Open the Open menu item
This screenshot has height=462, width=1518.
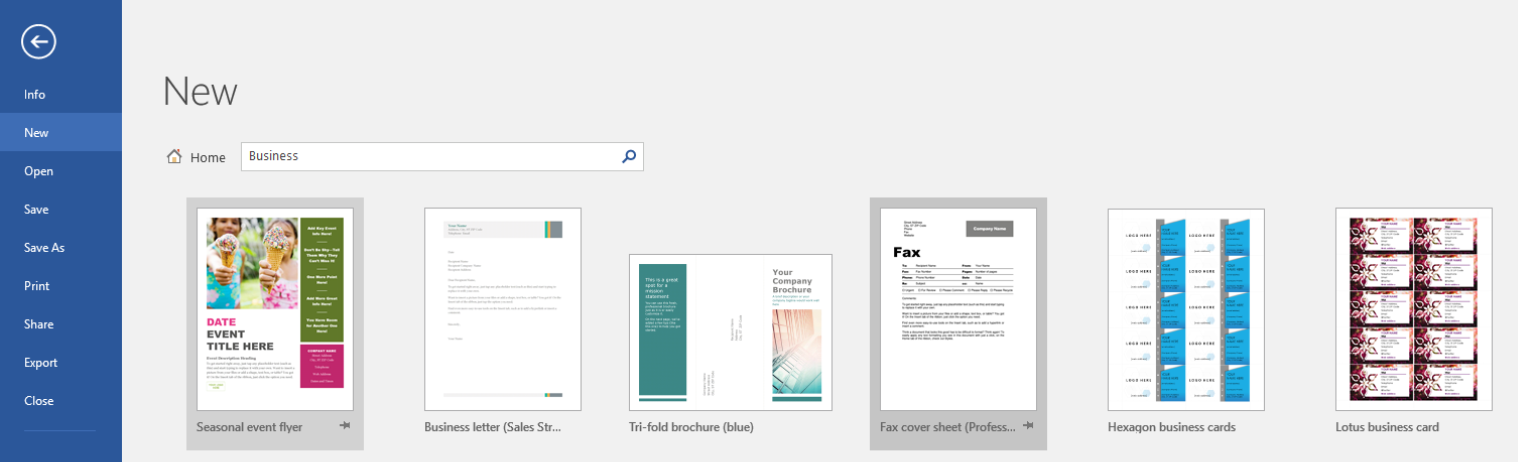coord(61,171)
